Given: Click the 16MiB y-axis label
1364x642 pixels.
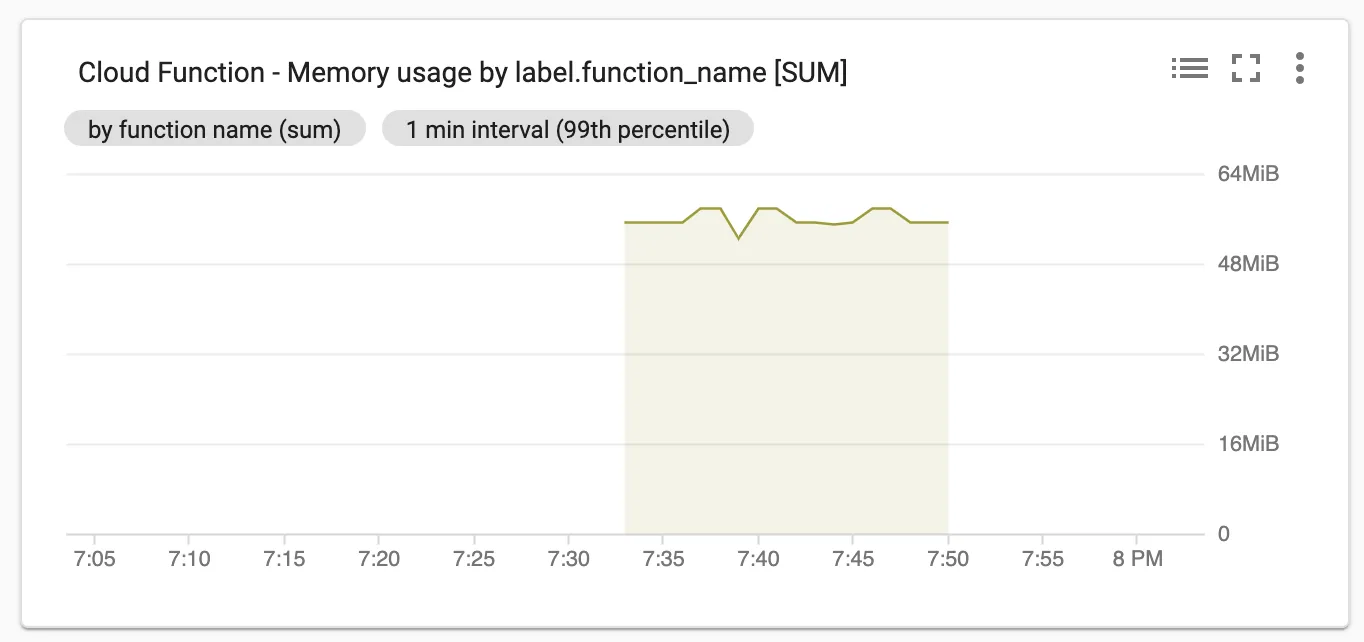Looking at the screenshot, I should [1248, 444].
